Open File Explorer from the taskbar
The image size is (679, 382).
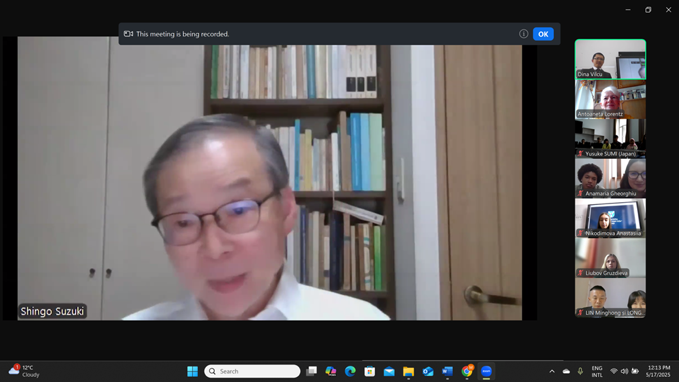(408, 371)
